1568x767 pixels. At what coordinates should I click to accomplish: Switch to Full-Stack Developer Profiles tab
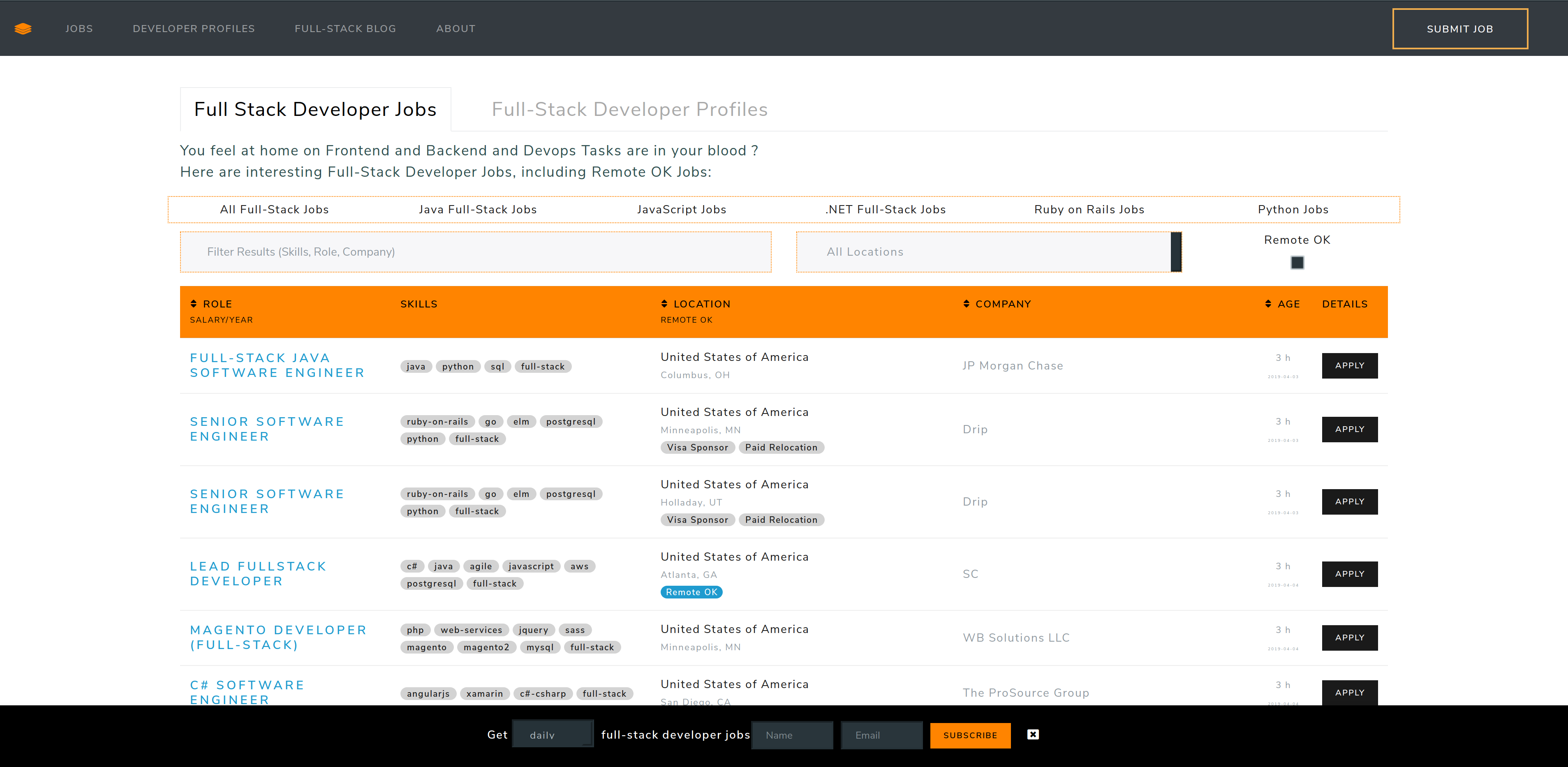pos(629,110)
